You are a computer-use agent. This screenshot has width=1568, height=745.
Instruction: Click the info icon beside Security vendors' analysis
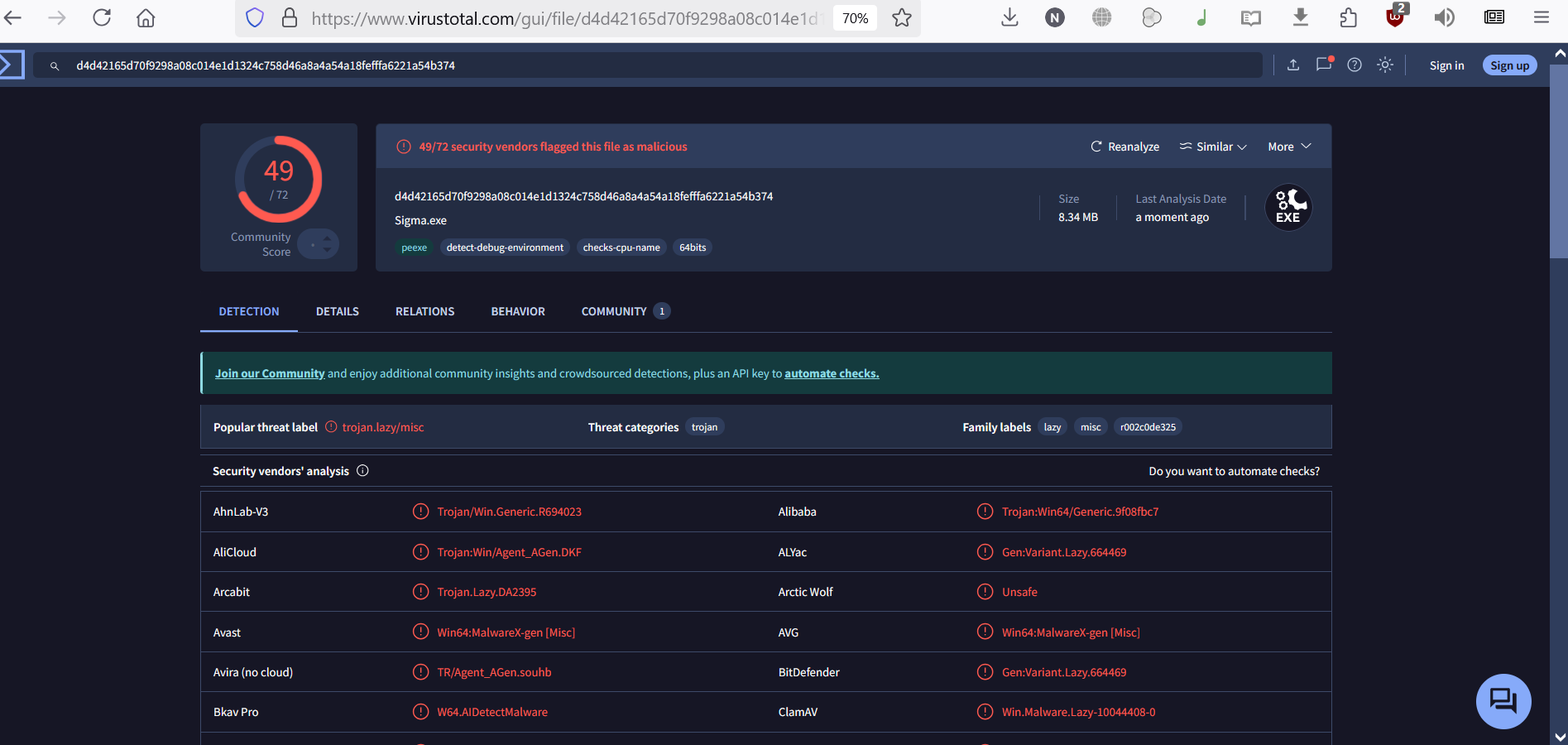pyautogui.click(x=362, y=470)
